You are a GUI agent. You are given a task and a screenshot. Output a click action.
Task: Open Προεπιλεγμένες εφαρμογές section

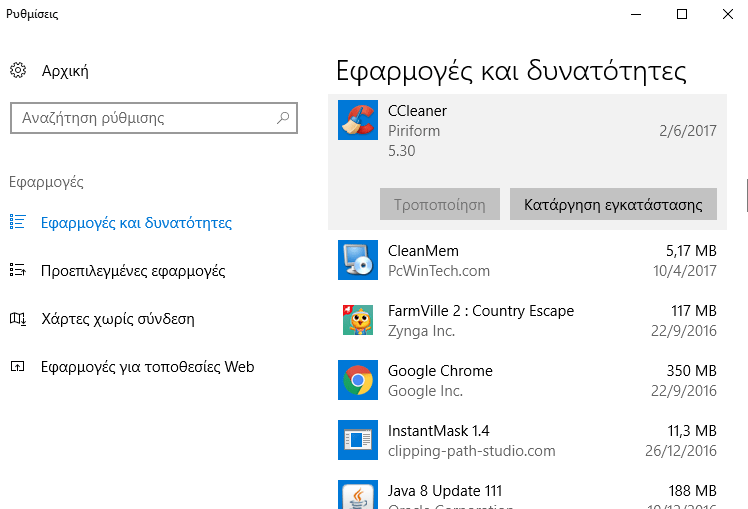[133, 270]
